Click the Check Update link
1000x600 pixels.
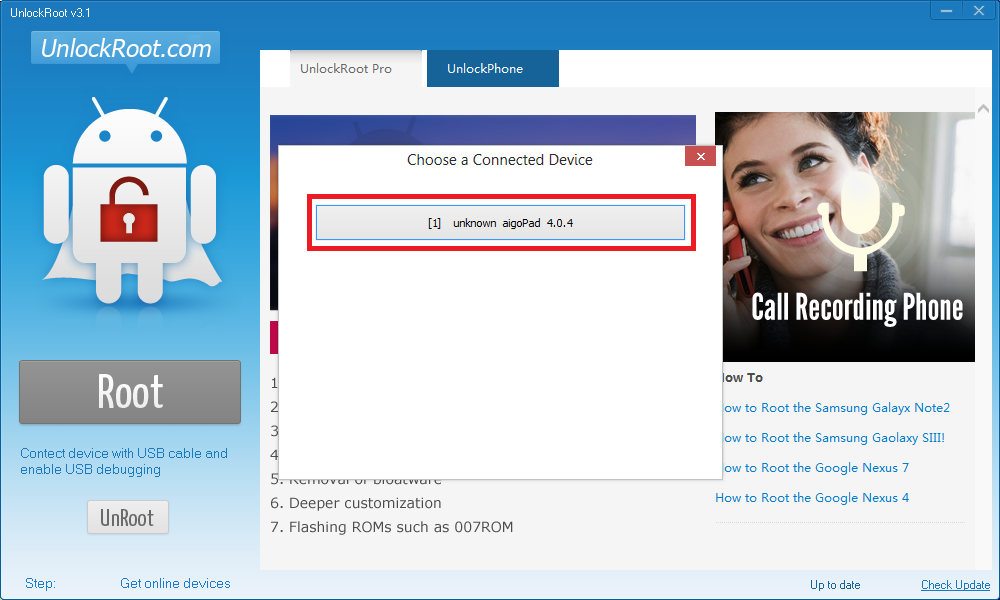click(955, 585)
